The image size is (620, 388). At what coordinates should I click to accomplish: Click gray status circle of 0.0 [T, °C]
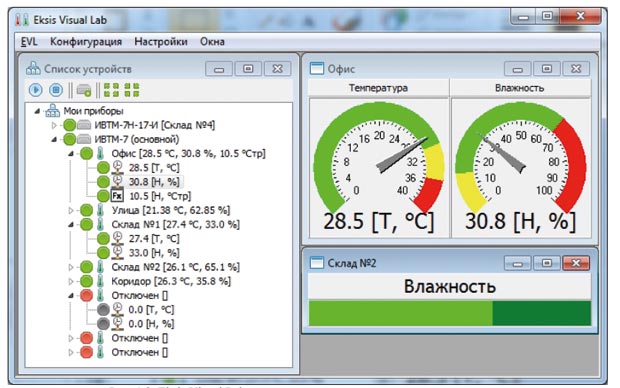[103, 309]
